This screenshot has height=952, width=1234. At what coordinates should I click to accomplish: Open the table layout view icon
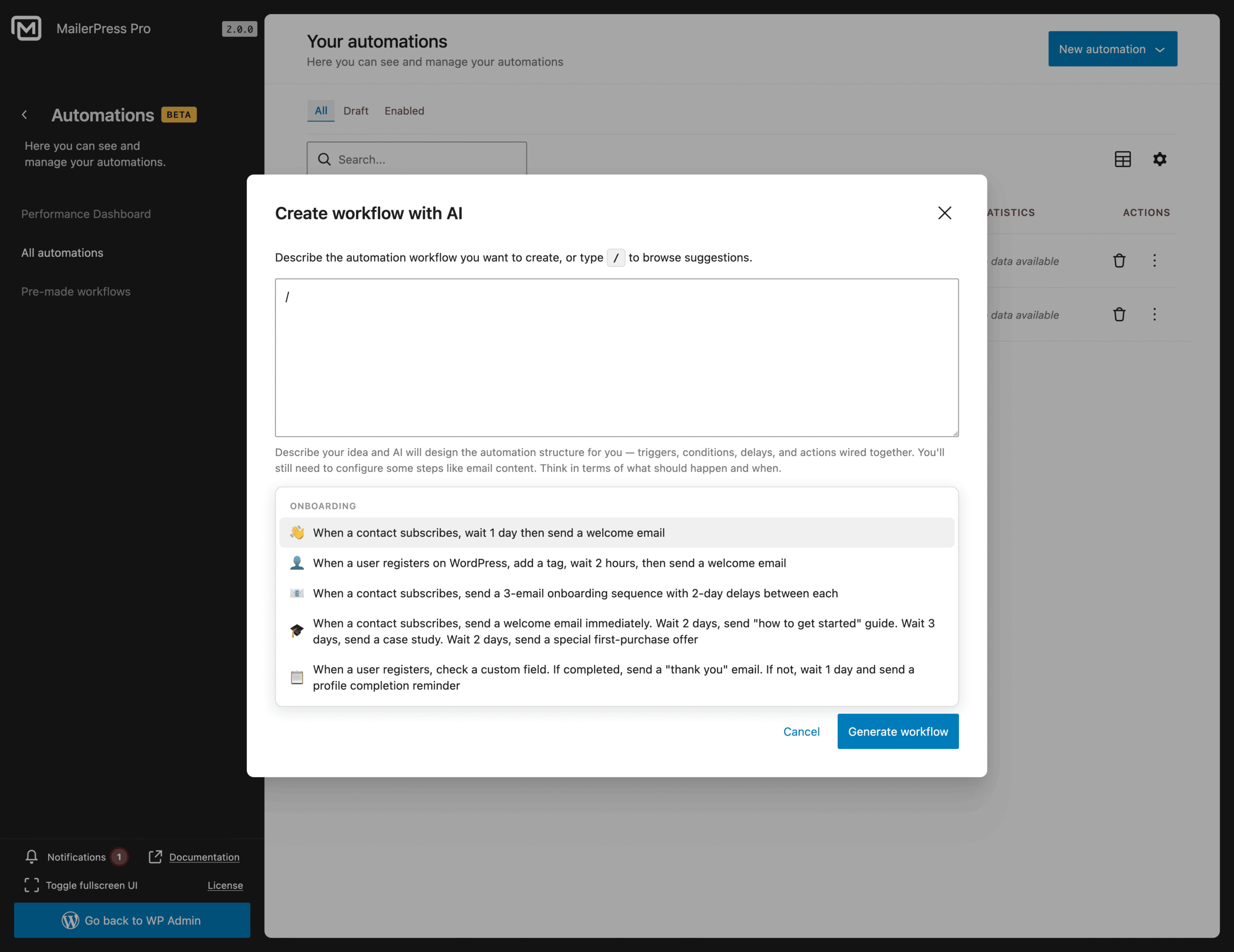[1123, 160]
